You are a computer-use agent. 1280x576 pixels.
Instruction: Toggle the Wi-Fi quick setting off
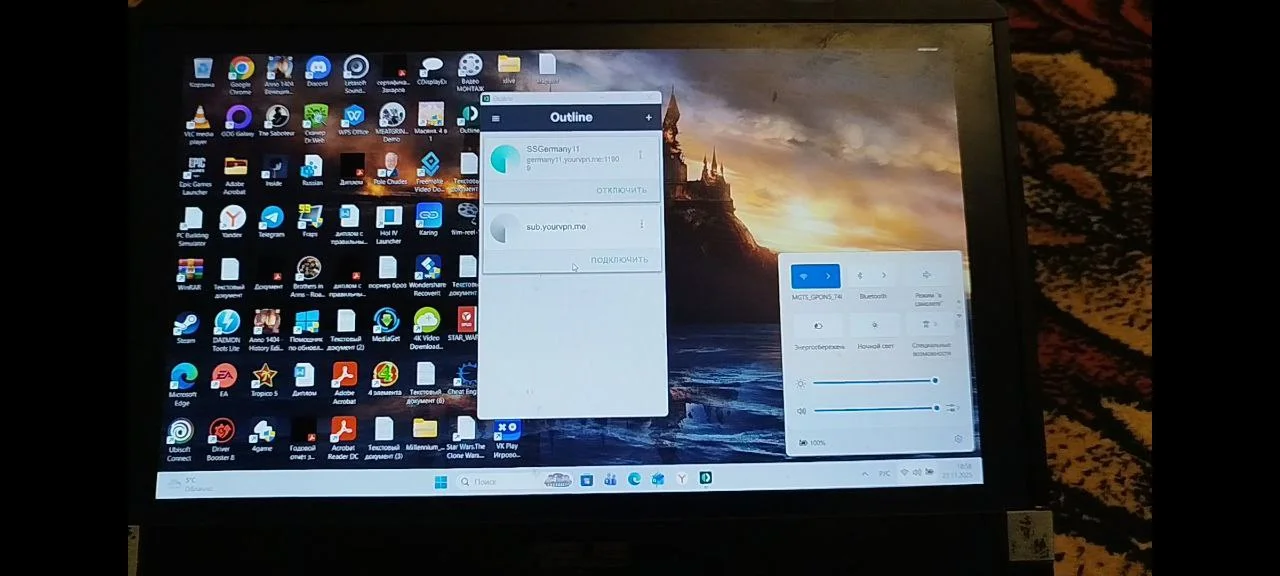(804, 276)
